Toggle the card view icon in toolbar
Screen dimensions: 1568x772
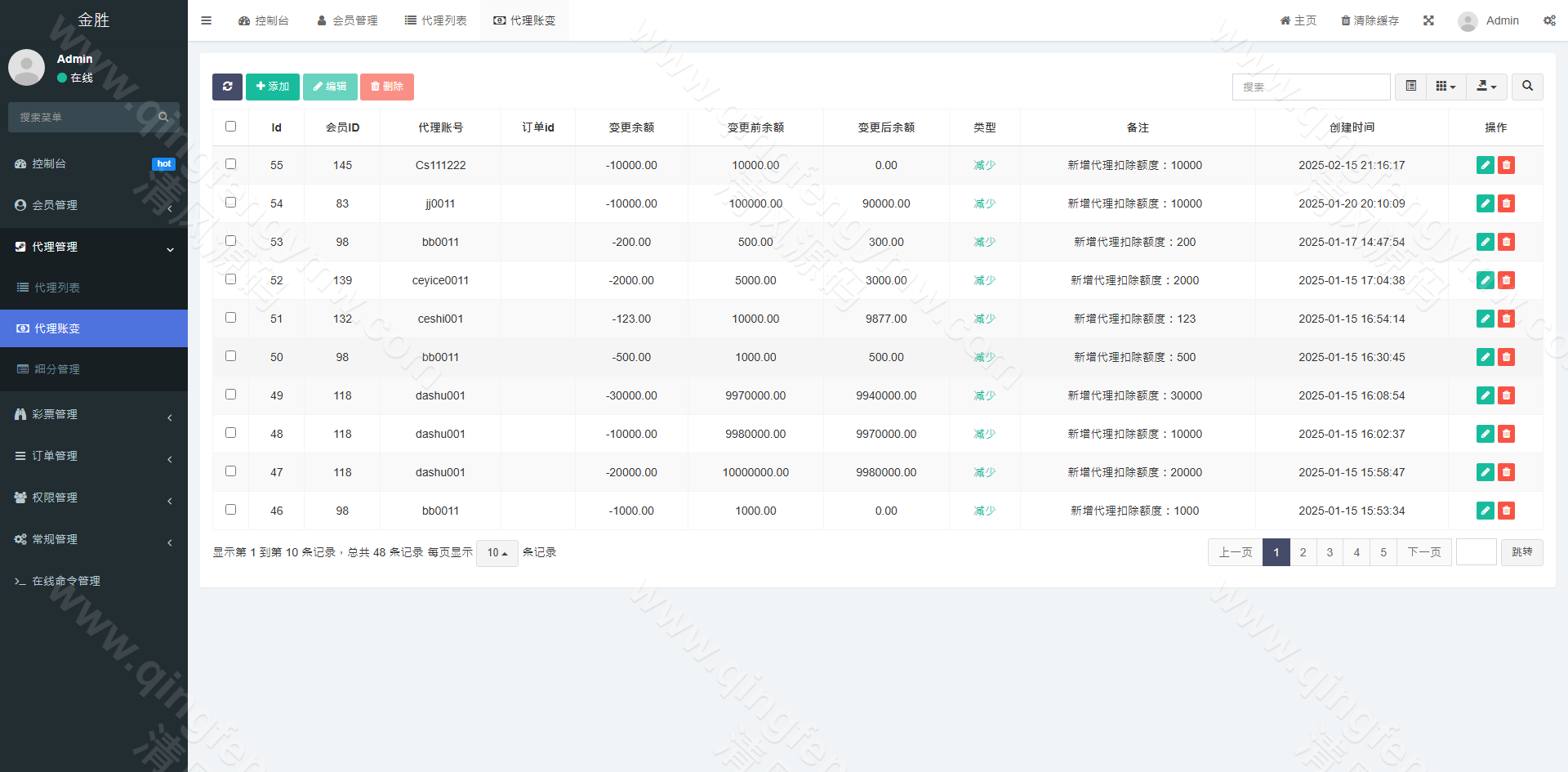(x=1410, y=87)
